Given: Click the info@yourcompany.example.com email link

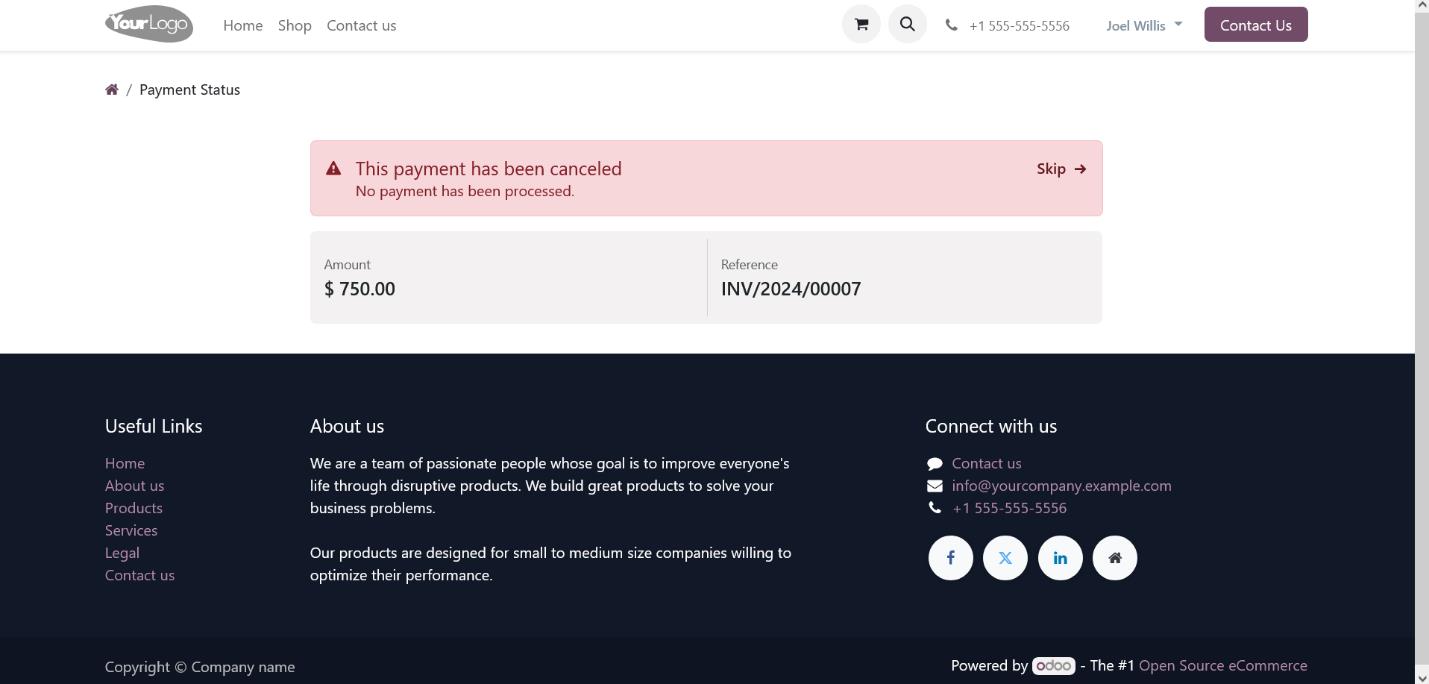Looking at the screenshot, I should click(1061, 486).
